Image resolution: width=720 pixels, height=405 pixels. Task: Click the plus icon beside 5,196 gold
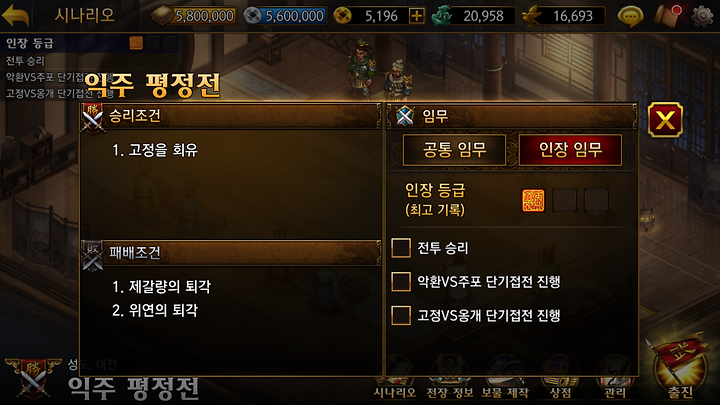(x=416, y=16)
